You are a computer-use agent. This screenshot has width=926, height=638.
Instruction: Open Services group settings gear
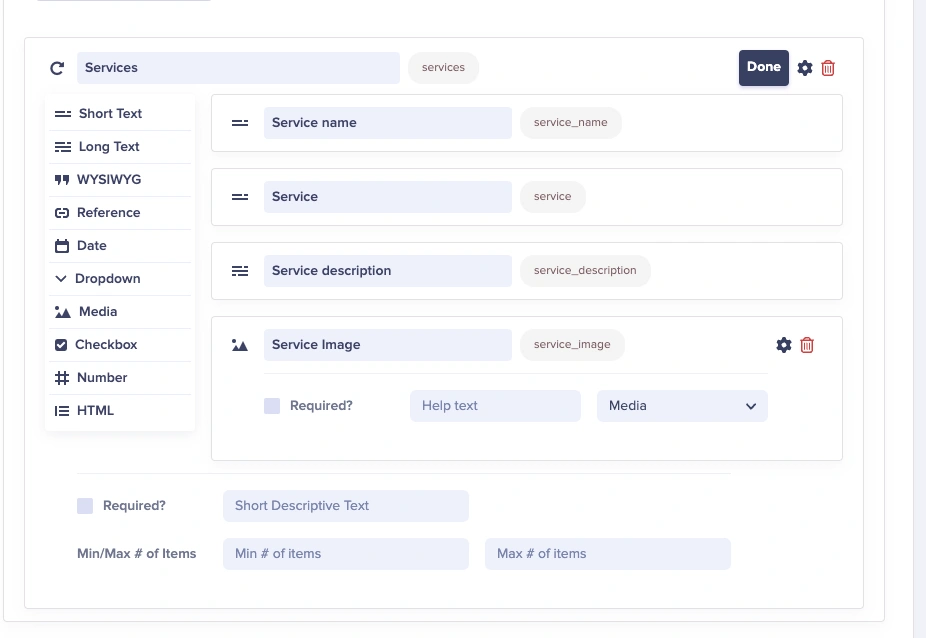(805, 68)
